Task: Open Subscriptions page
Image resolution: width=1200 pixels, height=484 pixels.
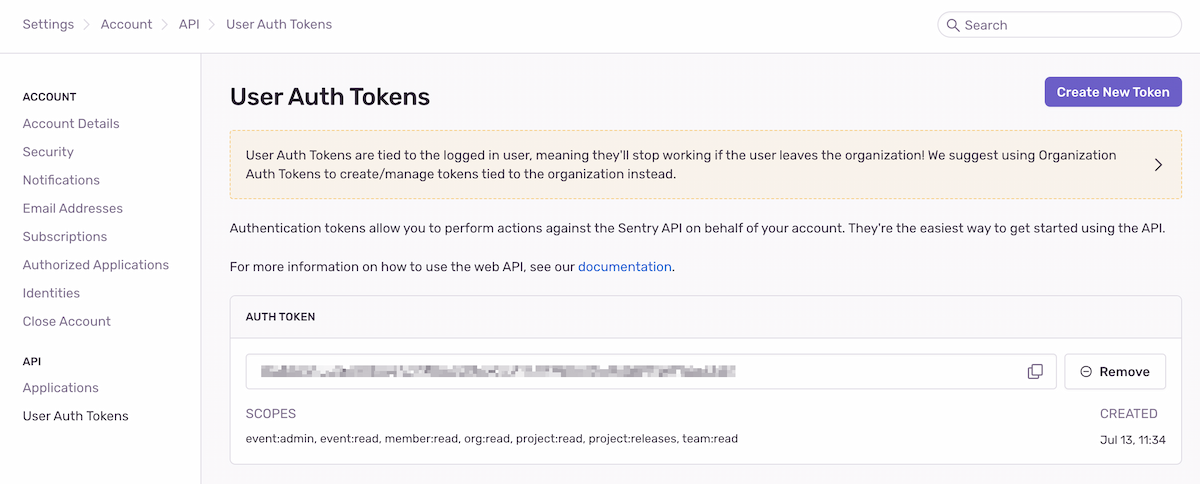Action: [65, 237]
